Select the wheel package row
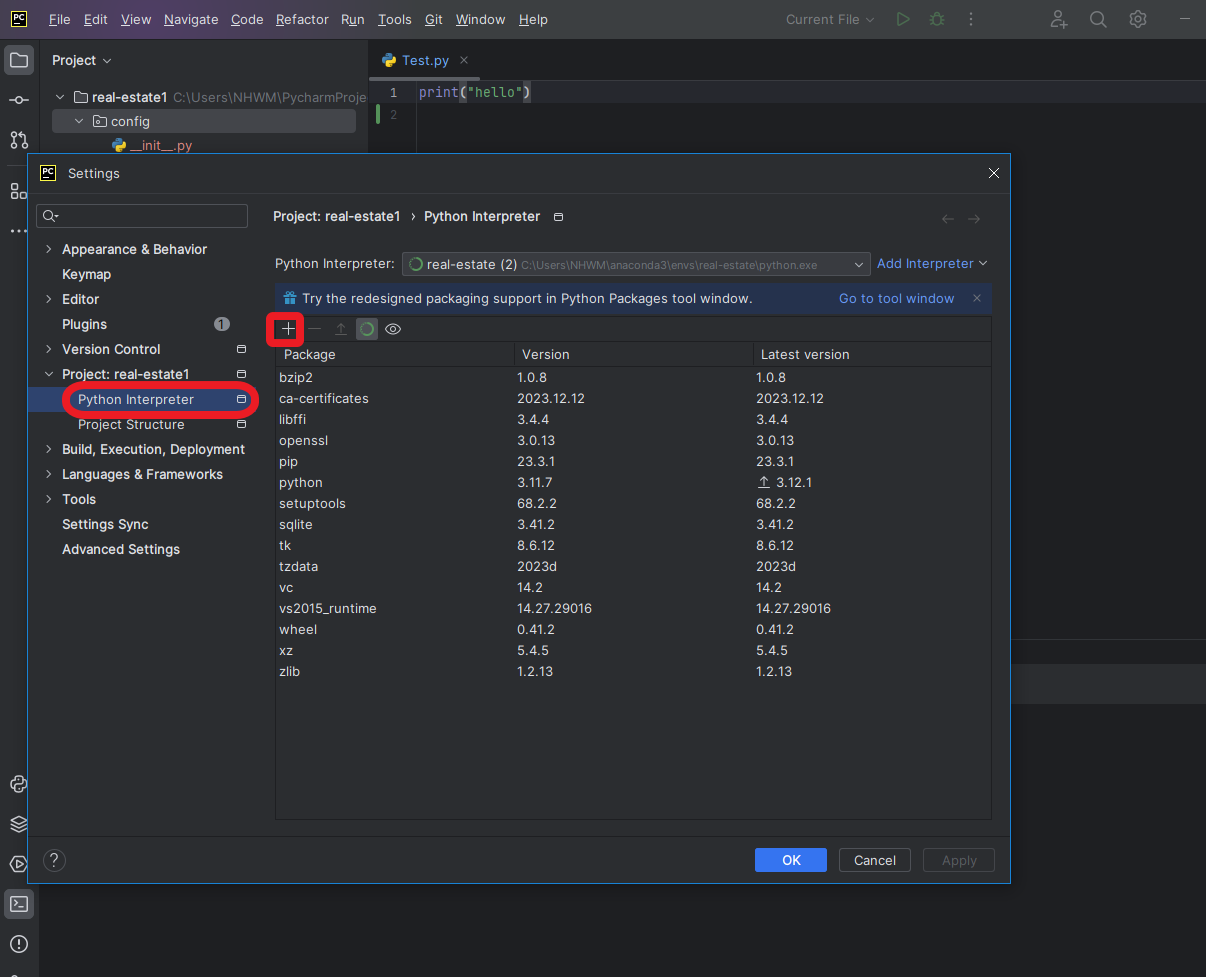The height and width of the screenshot is (977, 1206). (633, 629)
